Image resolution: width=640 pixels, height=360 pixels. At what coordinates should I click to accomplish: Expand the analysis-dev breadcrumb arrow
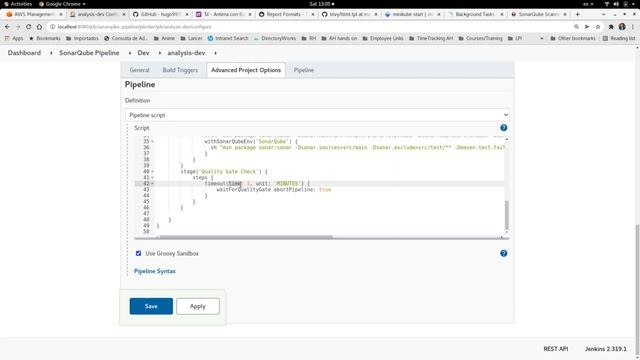pyautogui.click(x=215, y=53)
